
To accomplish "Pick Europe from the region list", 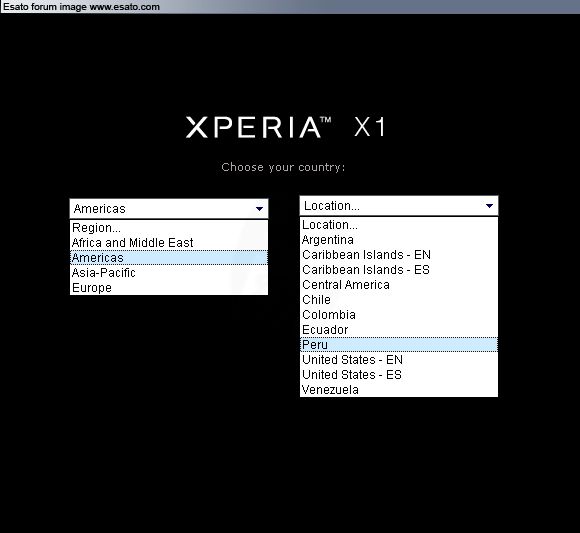I will [x=169, y=288].
